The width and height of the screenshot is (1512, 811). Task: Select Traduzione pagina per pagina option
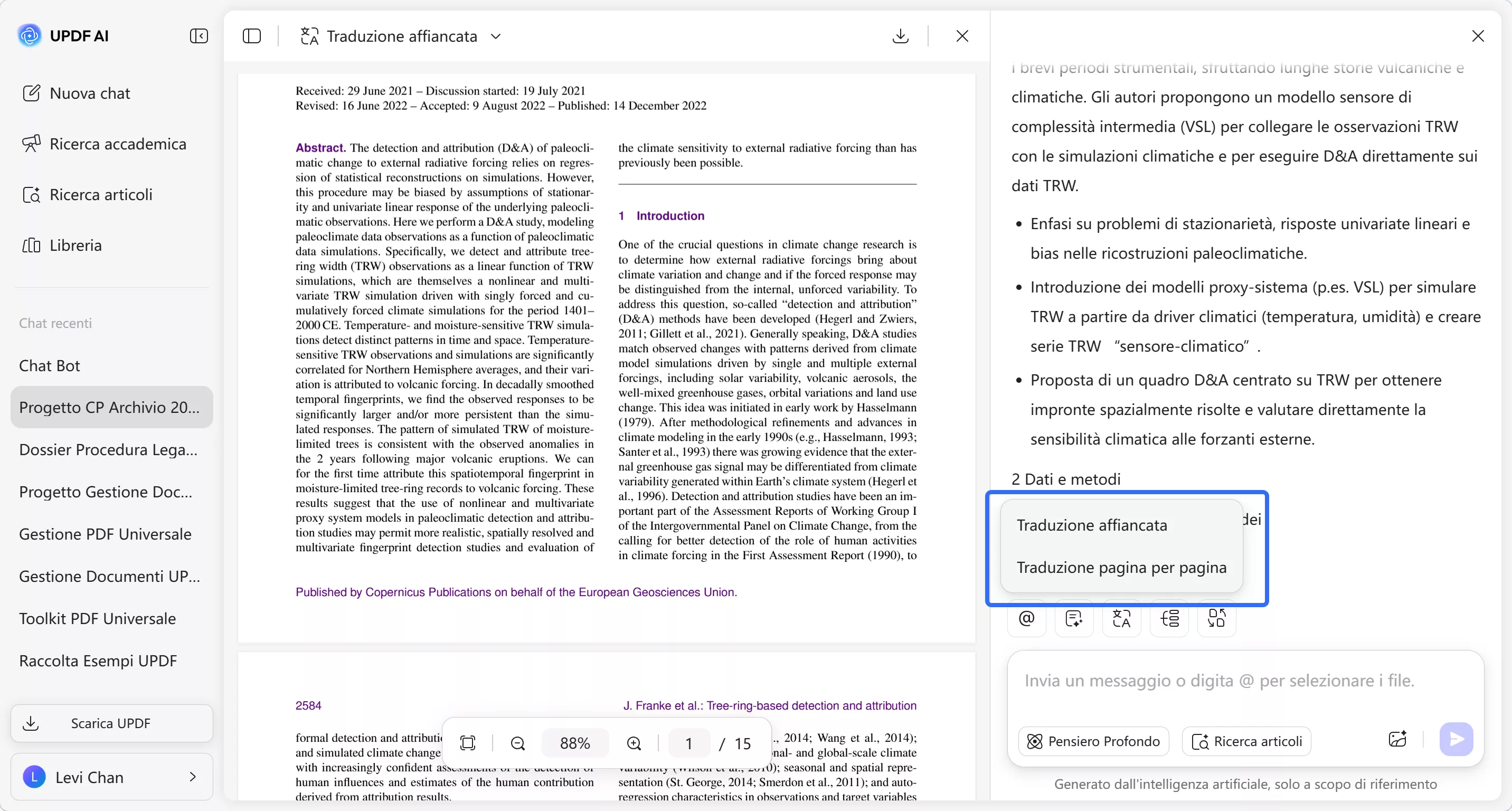1121,567
